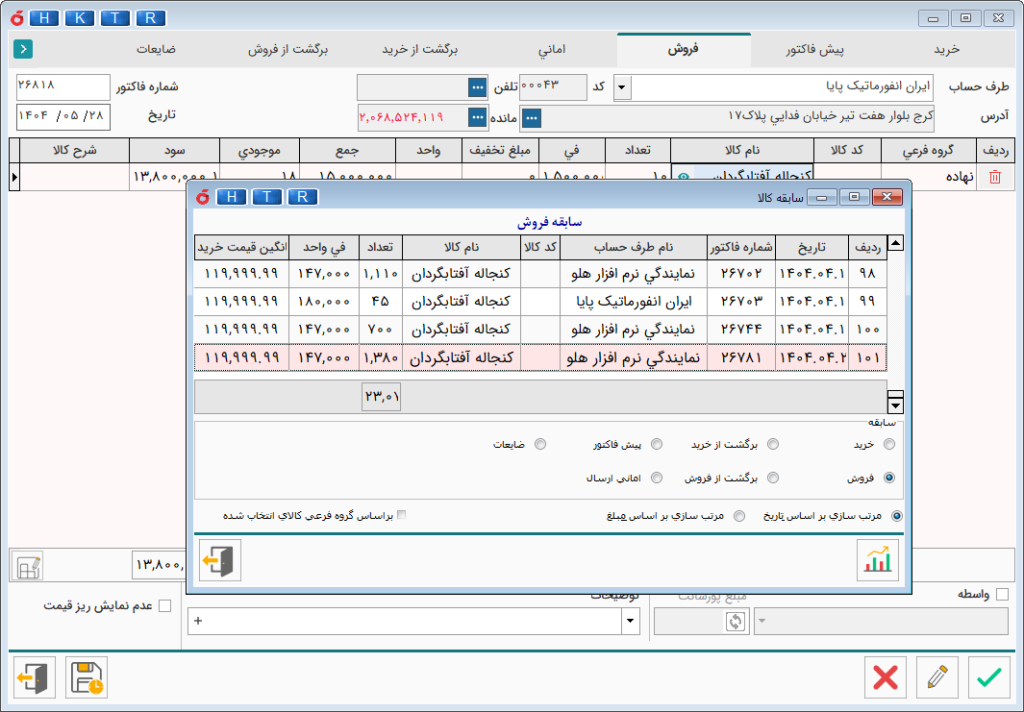1024x712 pixels.
Task: Cancel the invoice with red X icon
Action: (886, 677)
